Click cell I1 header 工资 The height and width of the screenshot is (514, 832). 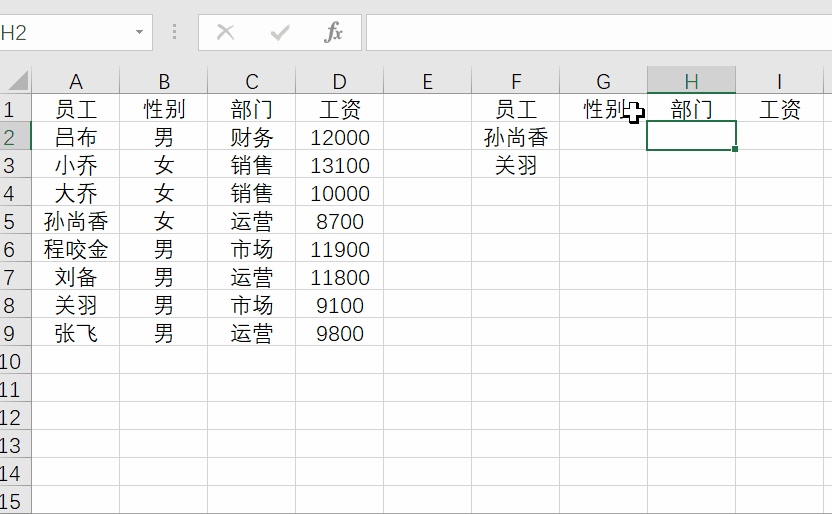pos(779,109)
